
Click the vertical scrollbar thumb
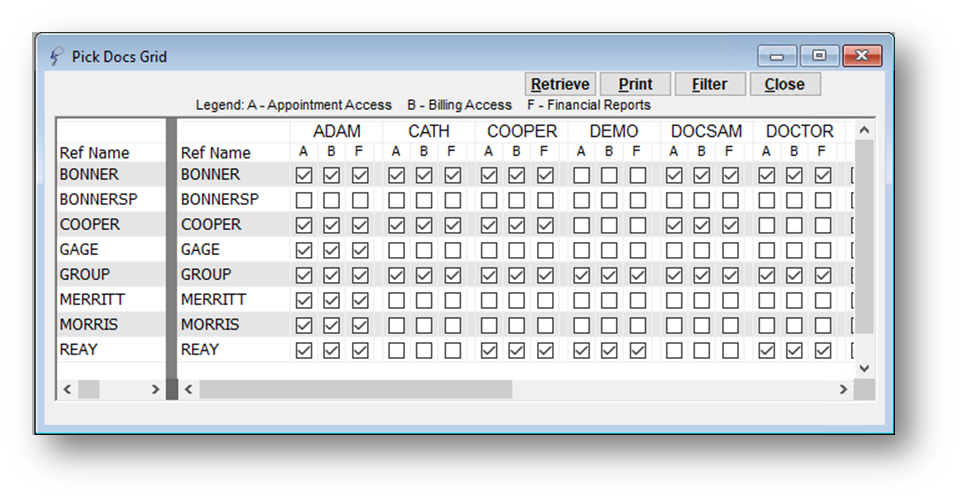864,236
